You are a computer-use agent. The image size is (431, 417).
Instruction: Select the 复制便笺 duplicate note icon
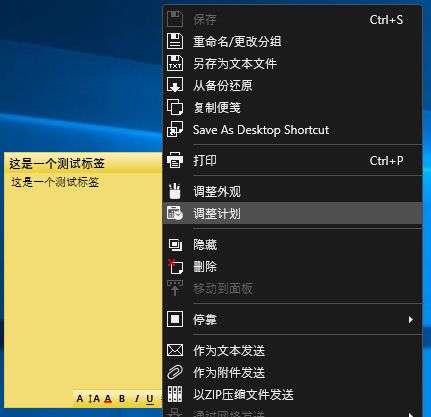(175, 107)
